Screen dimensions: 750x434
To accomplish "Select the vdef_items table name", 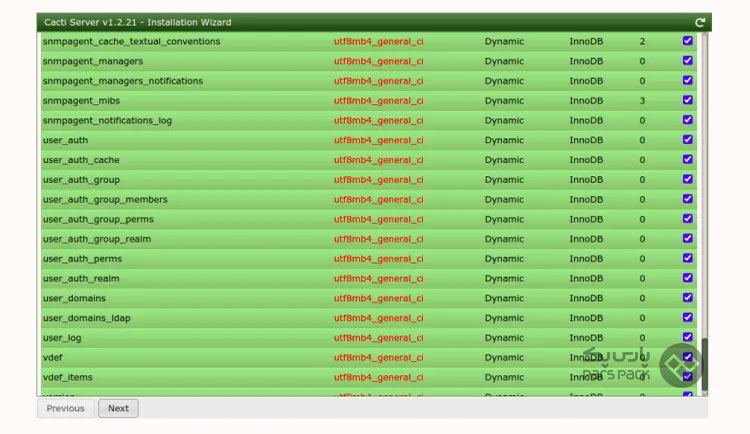I will pos(67,378).
